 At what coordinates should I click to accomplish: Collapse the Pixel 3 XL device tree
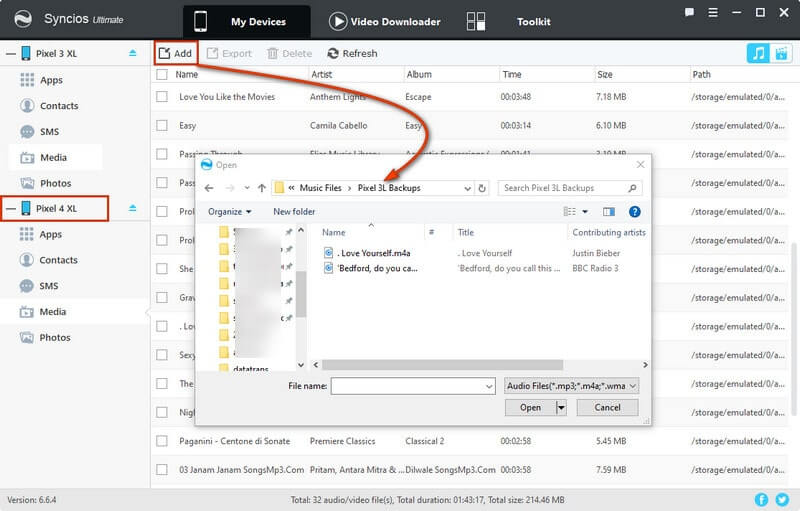[10, 54]
